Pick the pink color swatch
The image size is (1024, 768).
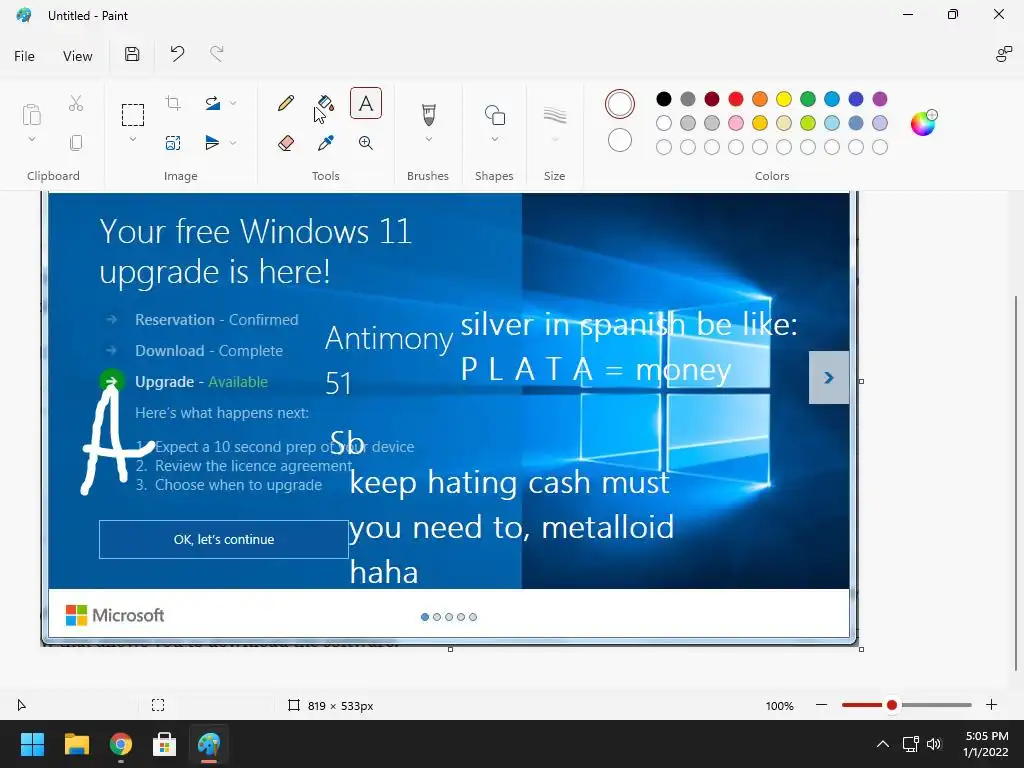click(x=736, y=123)
